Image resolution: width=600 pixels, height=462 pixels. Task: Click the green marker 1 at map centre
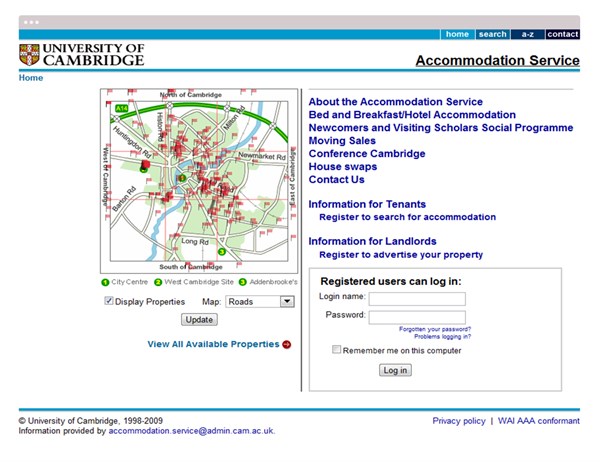[182, 178]
